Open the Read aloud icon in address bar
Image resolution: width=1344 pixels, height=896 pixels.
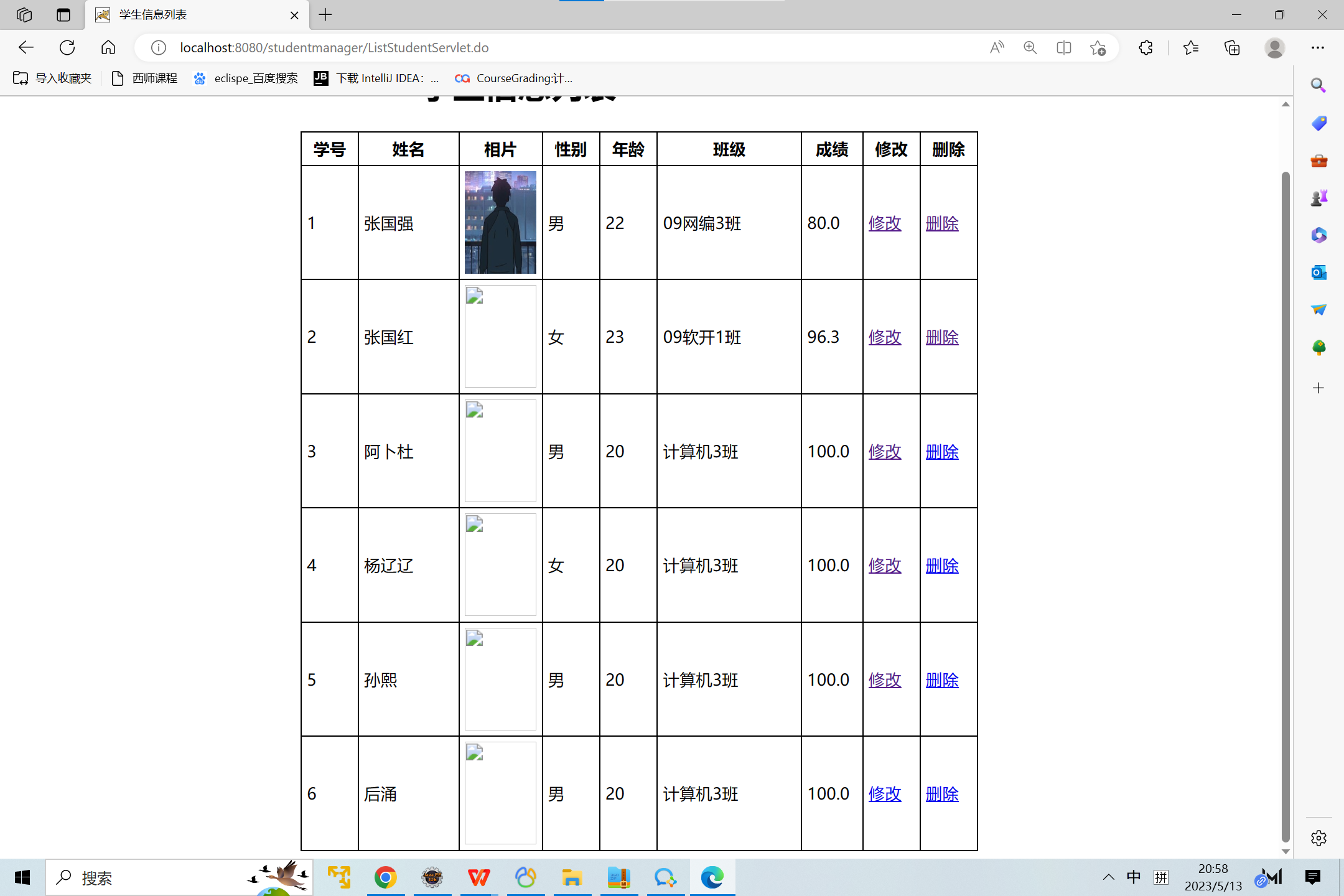click(x=997, y=47)
